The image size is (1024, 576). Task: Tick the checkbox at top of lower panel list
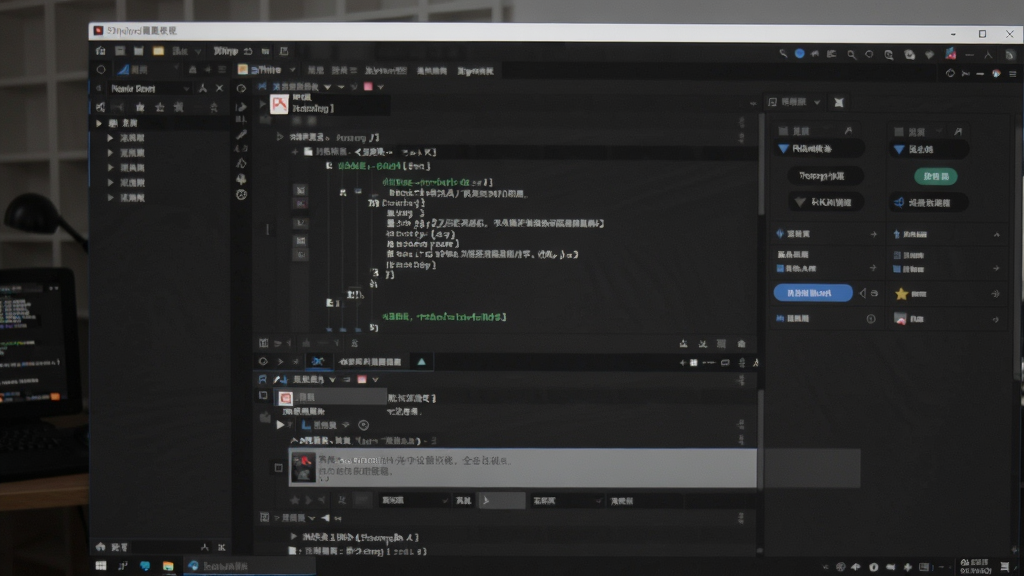[x=263, y=395]
